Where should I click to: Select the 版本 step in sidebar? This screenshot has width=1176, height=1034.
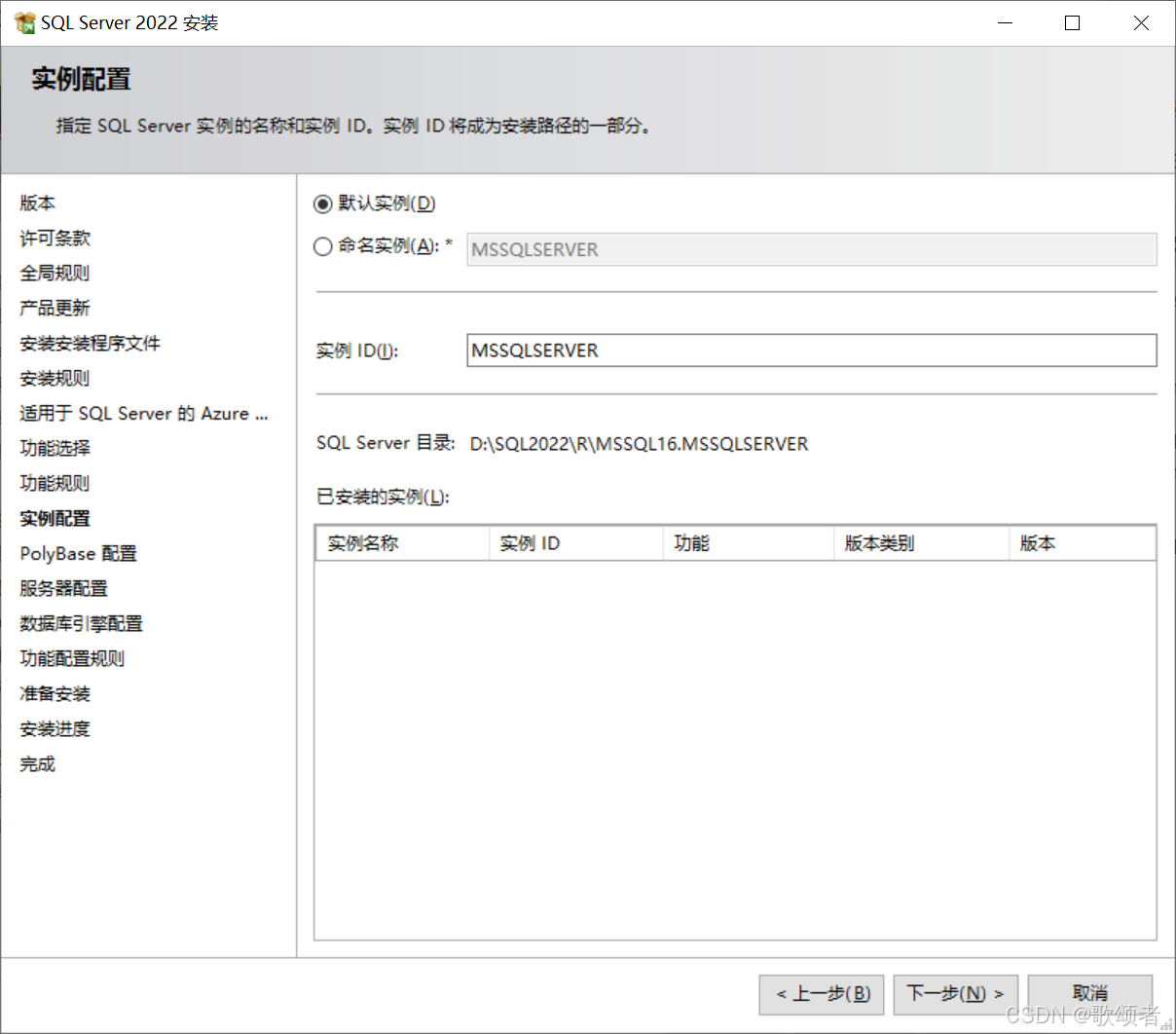tap(38, 203)
